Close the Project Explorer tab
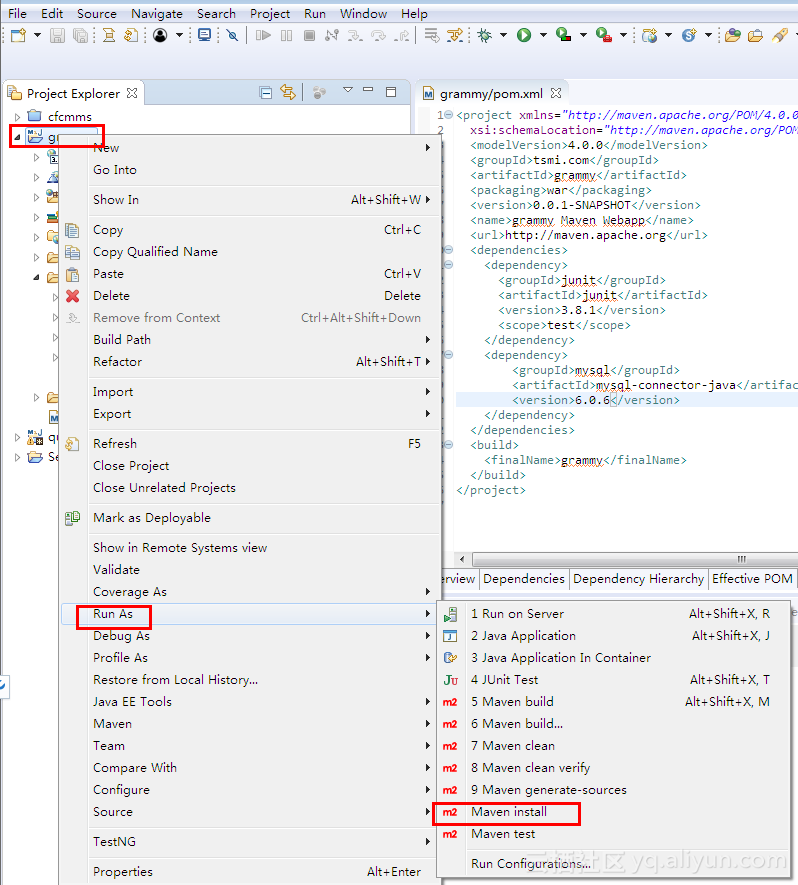 coord(132,93)
